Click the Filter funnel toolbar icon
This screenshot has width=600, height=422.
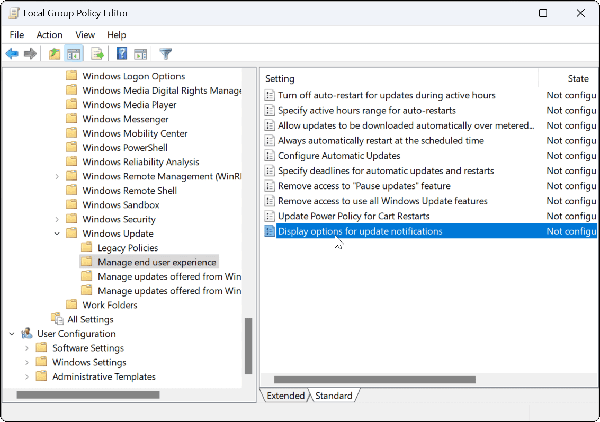click(166, 54)
